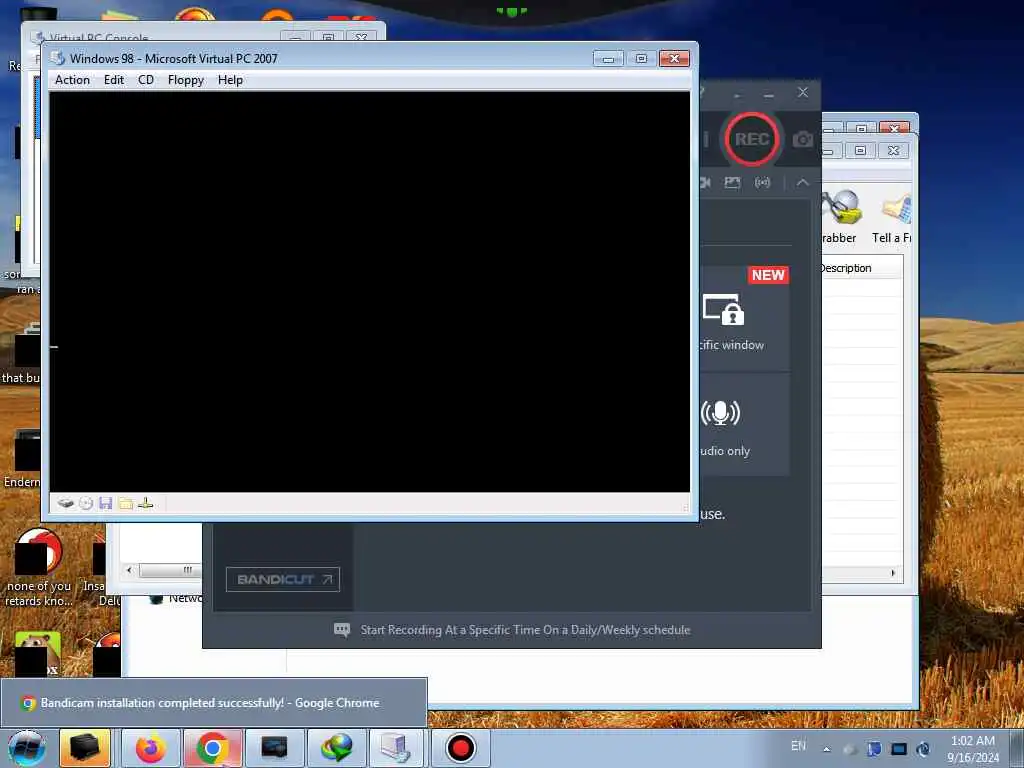
Task: Minimize the Bandicam window
Action: [x=769, y=95]
